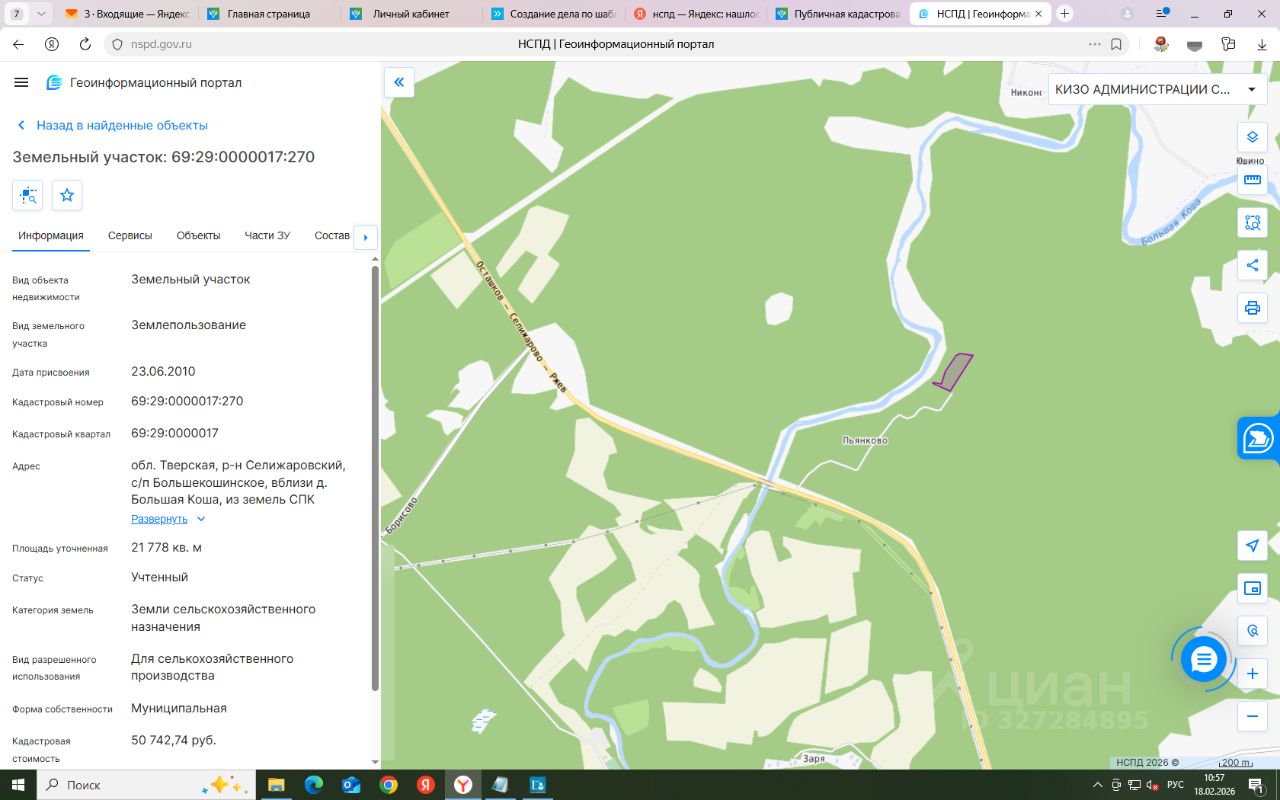Click cadastral number value 69:29:0000017:270
1280x800 pixels.
(187, 401)
